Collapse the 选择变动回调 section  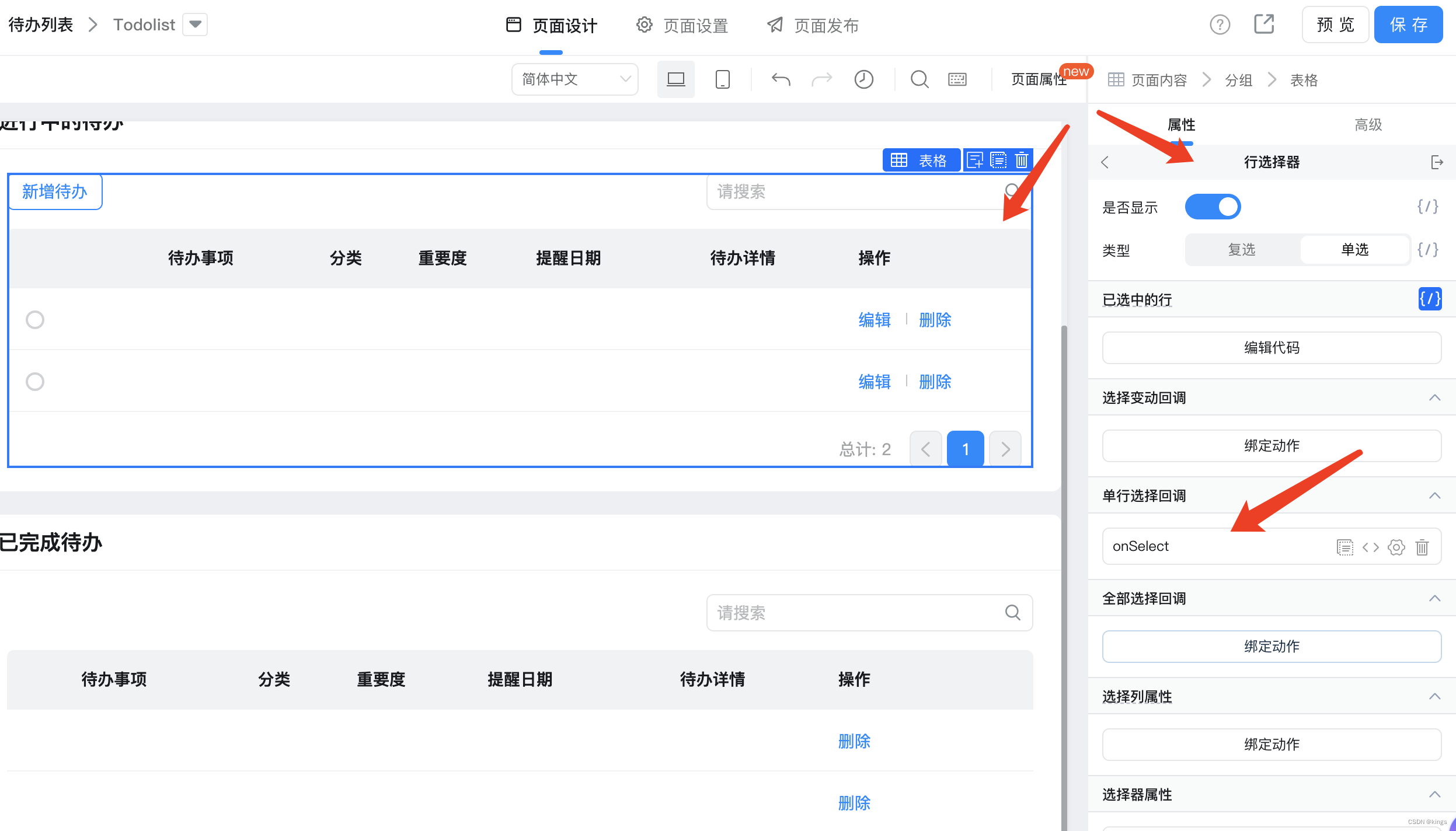[1434, 398]
